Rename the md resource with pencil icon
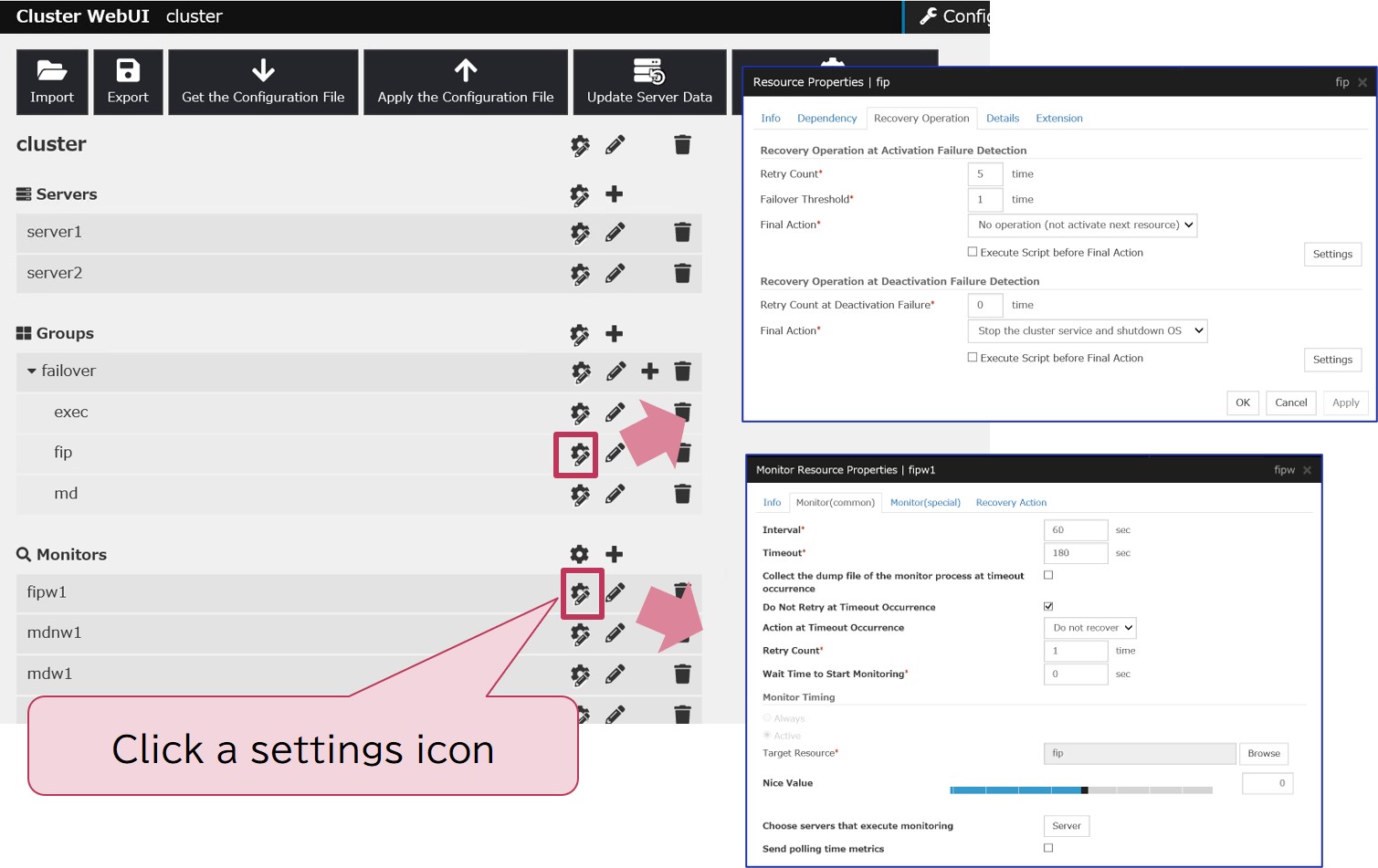 615,494
